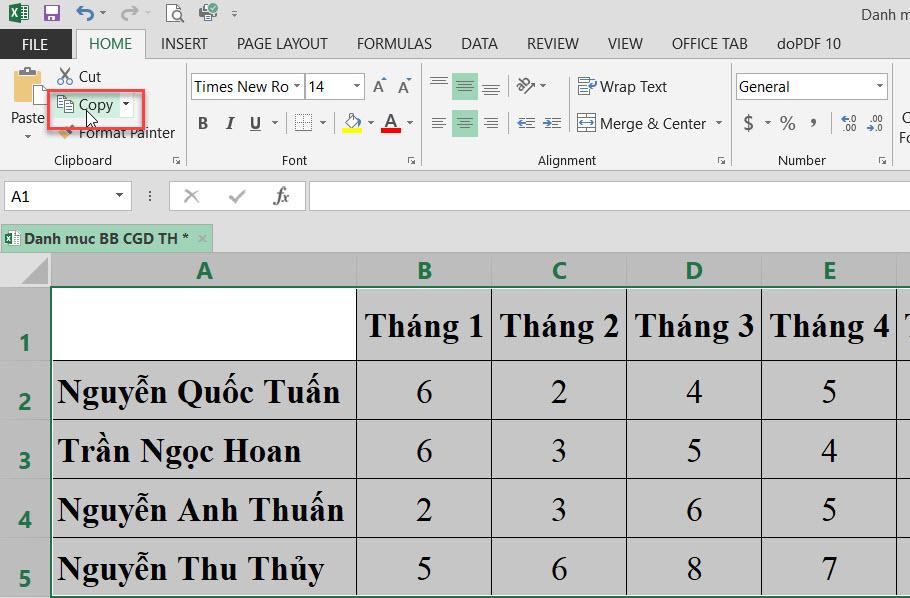Apply the yellow fill color
The image size is (910, 598).
click(352, 124)
